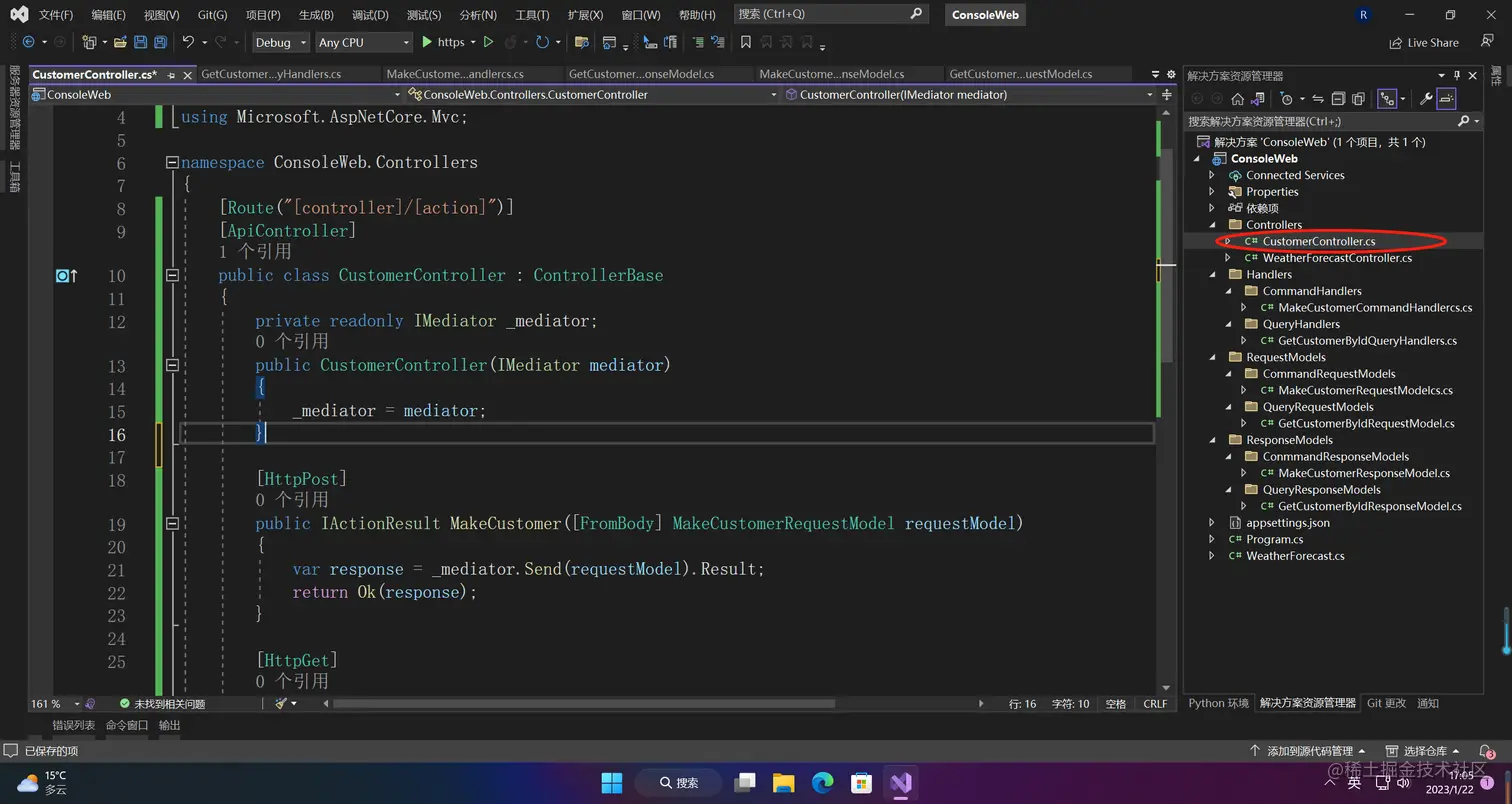Image resolution: width=1512 pixels, height=804 pixels.
Task: Click split editor window icon
Action: (x=1167, y=94)
